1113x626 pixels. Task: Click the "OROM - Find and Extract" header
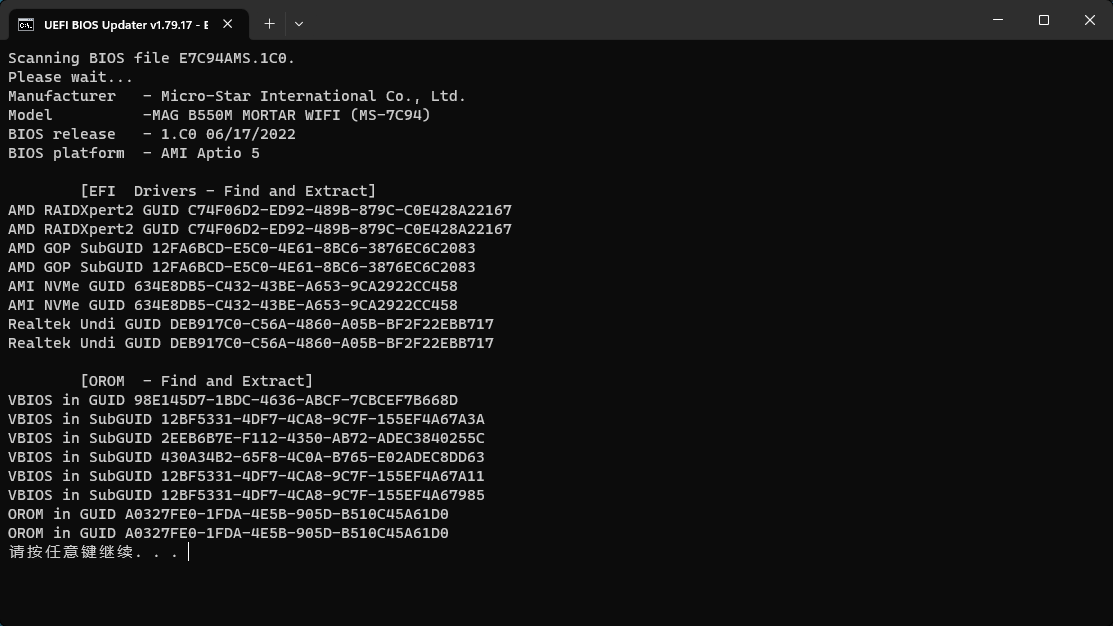[x=196, y=381]
